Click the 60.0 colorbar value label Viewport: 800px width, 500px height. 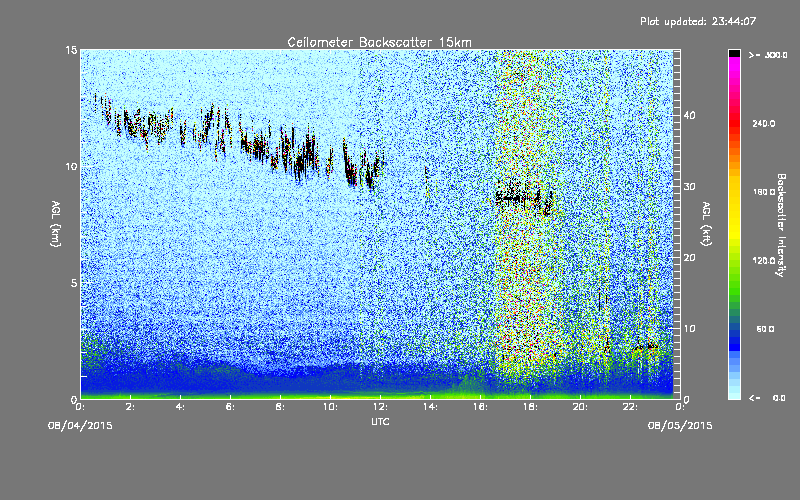tap(765, 329)
